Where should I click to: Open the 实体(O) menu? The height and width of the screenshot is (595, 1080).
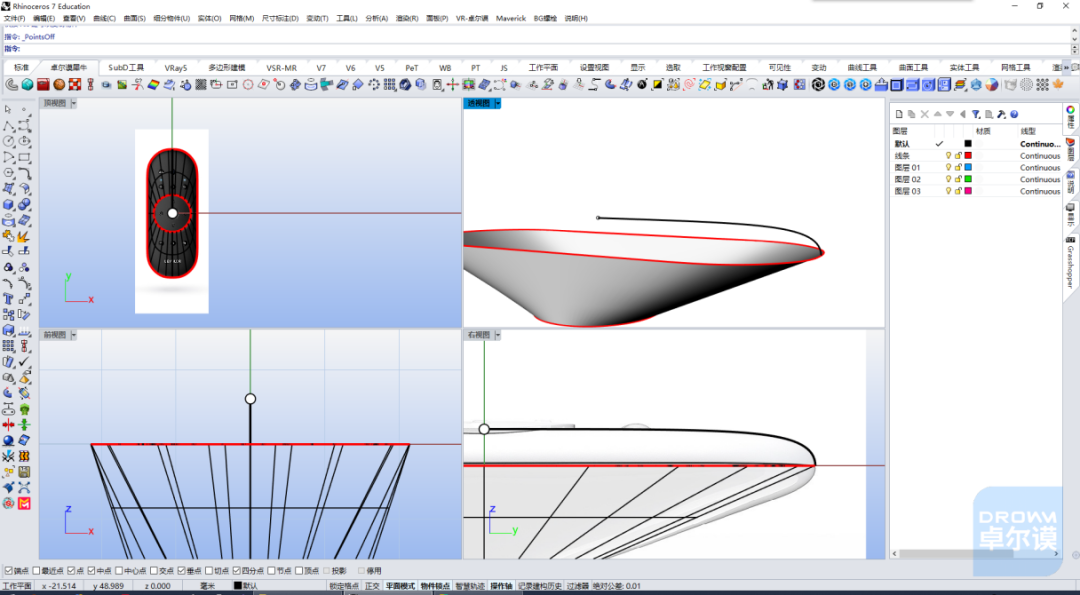(x=209, y=19)
